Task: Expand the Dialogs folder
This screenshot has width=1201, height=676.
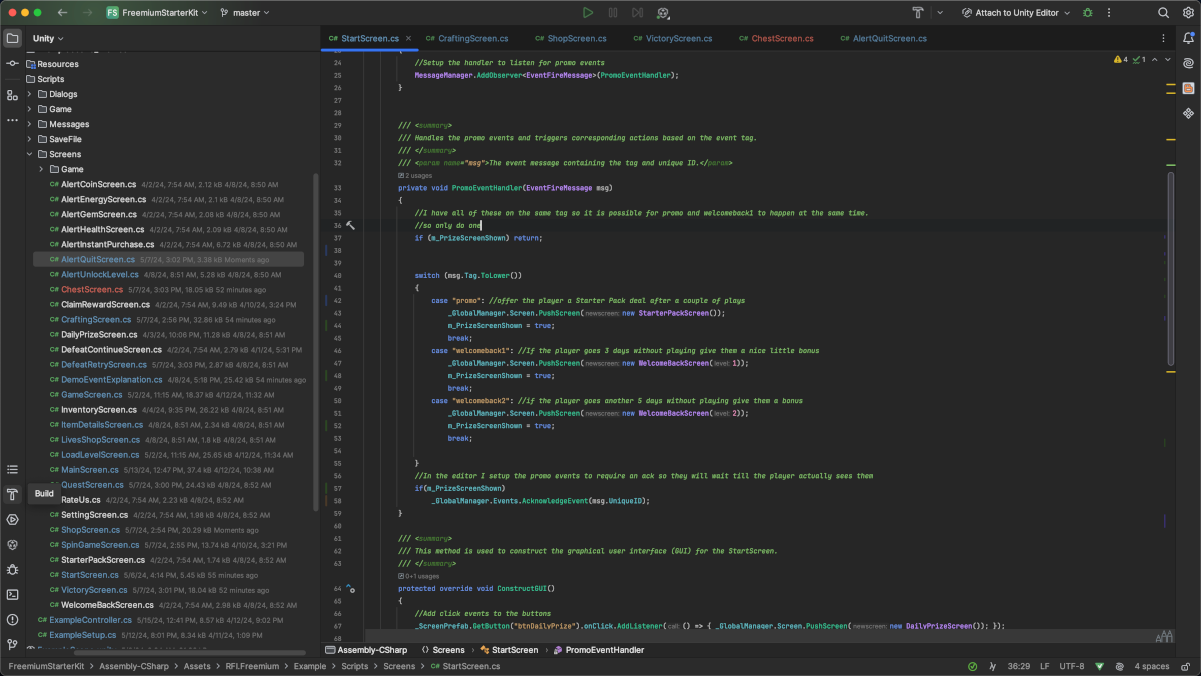Action: (30, 94)
